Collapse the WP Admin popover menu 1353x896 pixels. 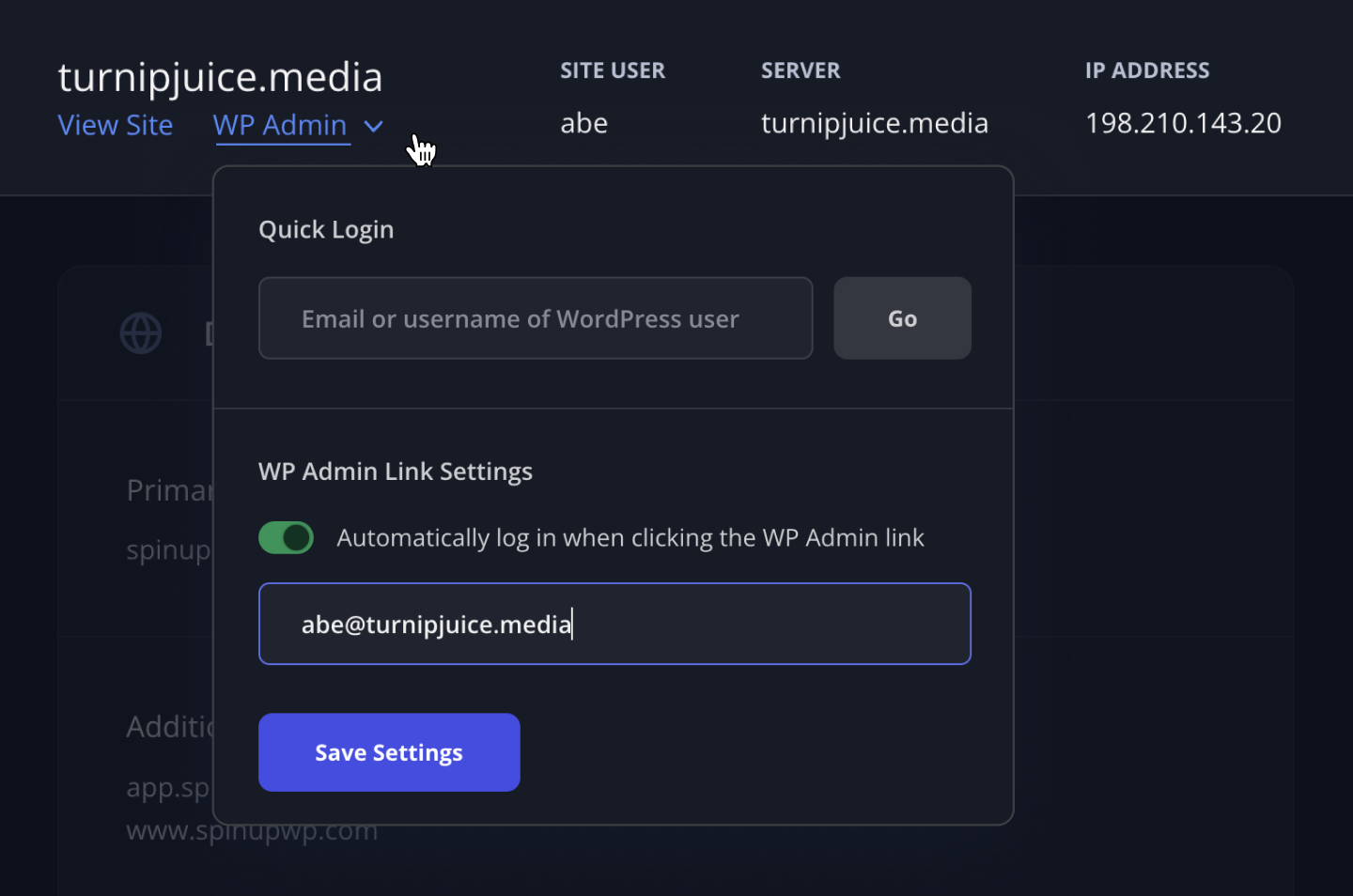pyautogui.click(x=374, y=127)
